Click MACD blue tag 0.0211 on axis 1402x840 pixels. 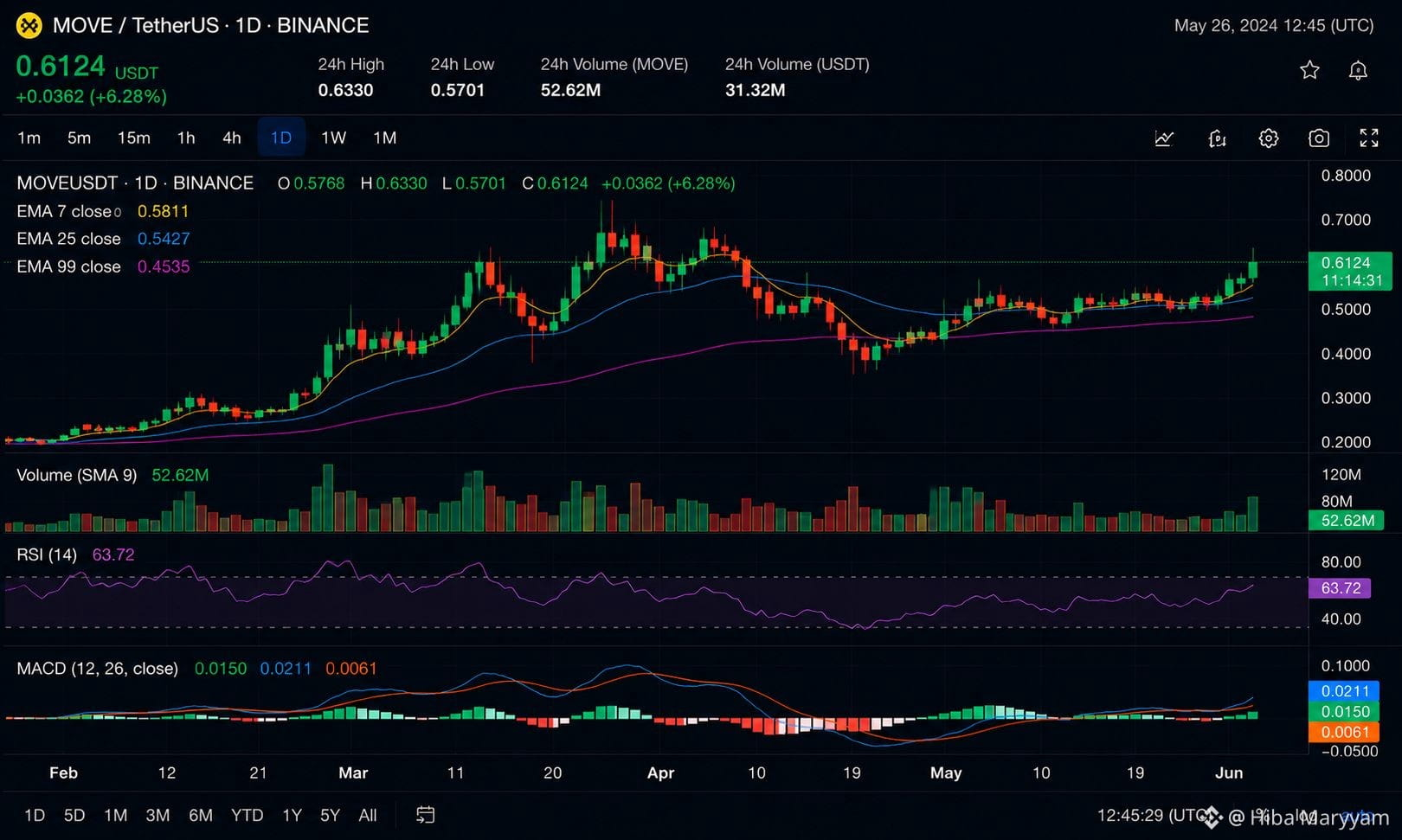tap(1344, 691)
